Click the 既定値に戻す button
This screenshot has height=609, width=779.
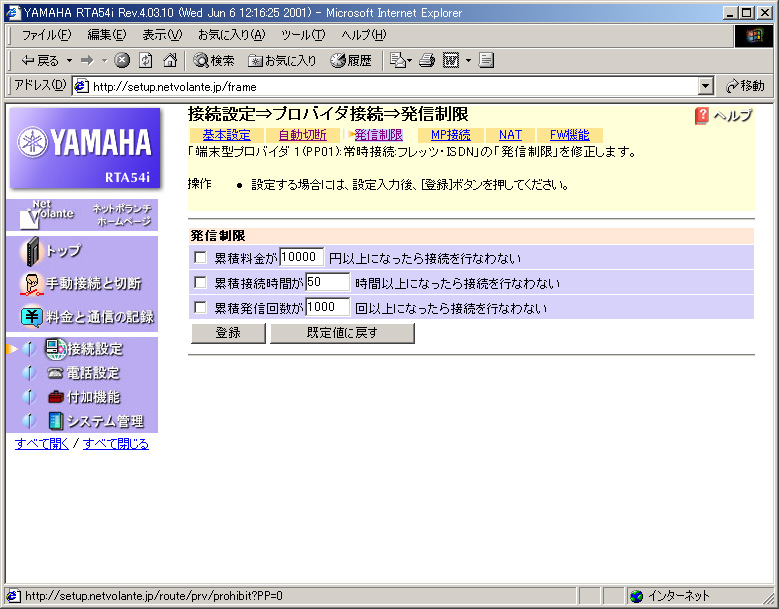pos(342,333)
